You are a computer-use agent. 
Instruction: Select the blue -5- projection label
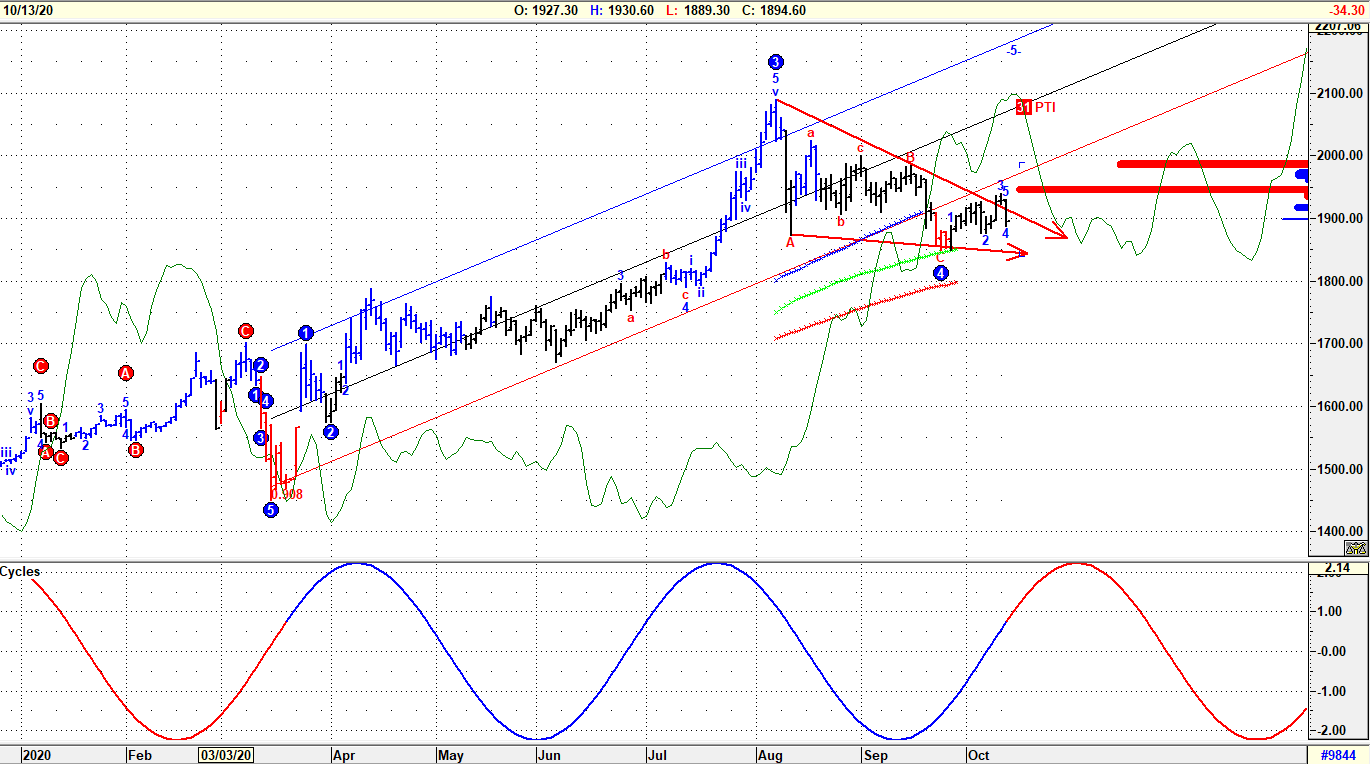point(1014,51)
